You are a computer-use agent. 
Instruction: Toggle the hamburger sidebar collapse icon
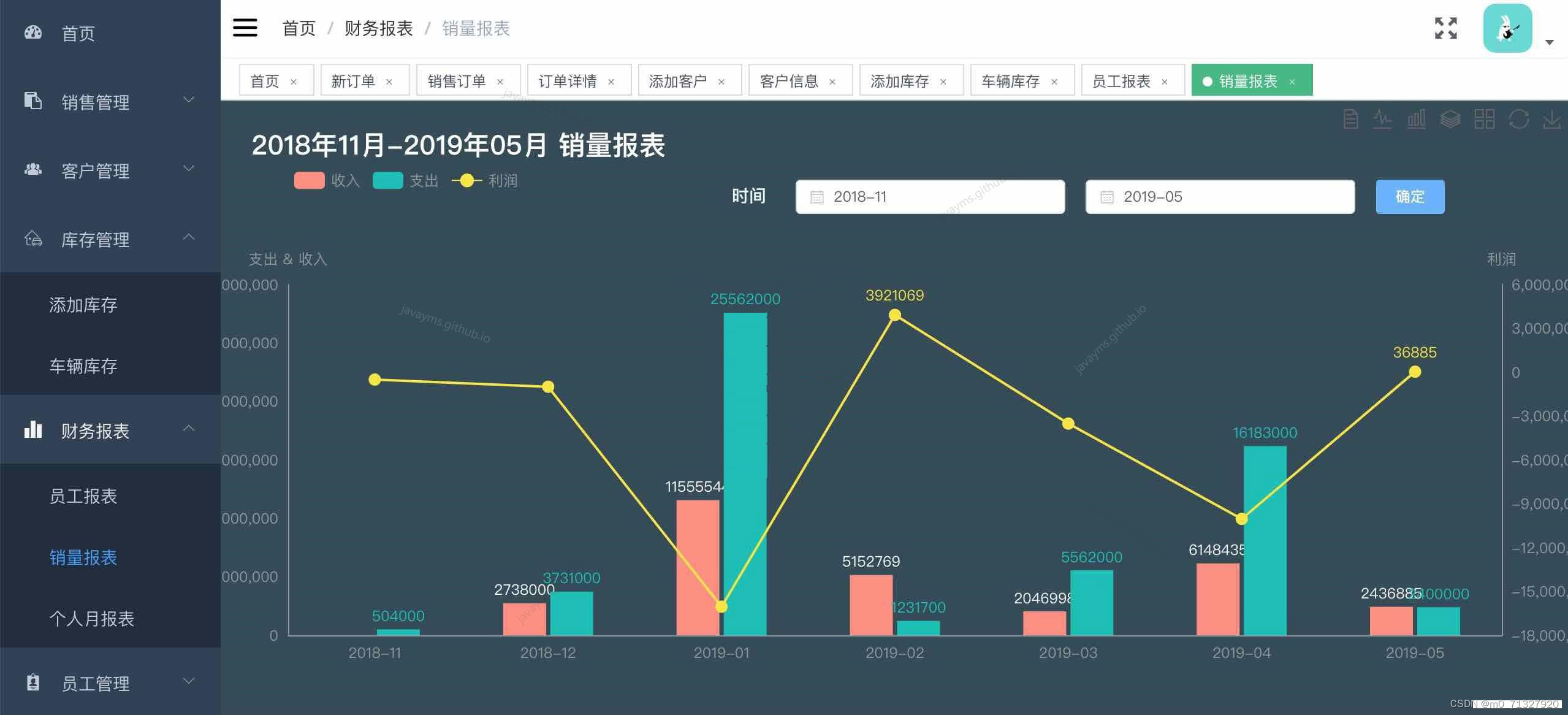click(x=245, y=28)
